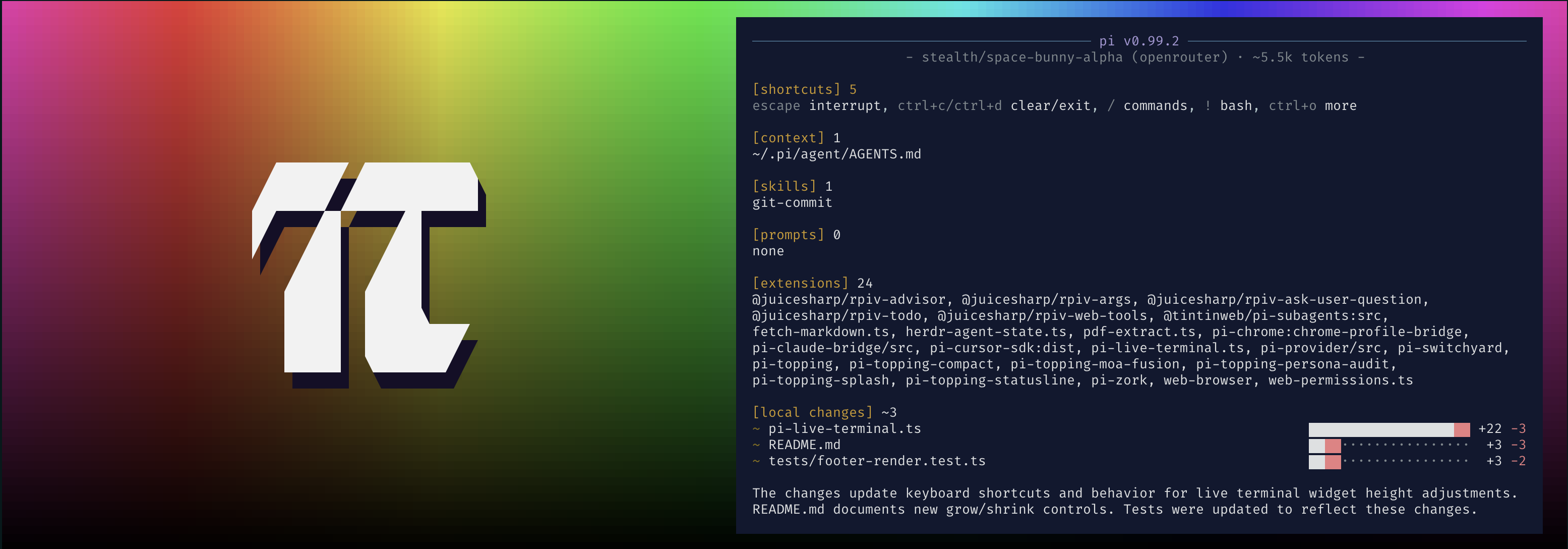Click the diff bar for pi-live-terminal.ts
Image resolution: width=1568 pixels, height=549 pixels.
(1389, 429)
